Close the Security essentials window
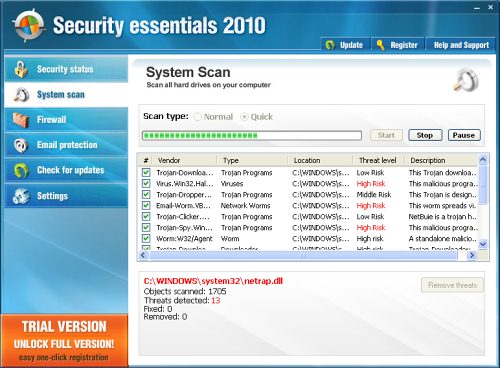The width and height of the screenshot is (500, 368). (x=491, y=7)
